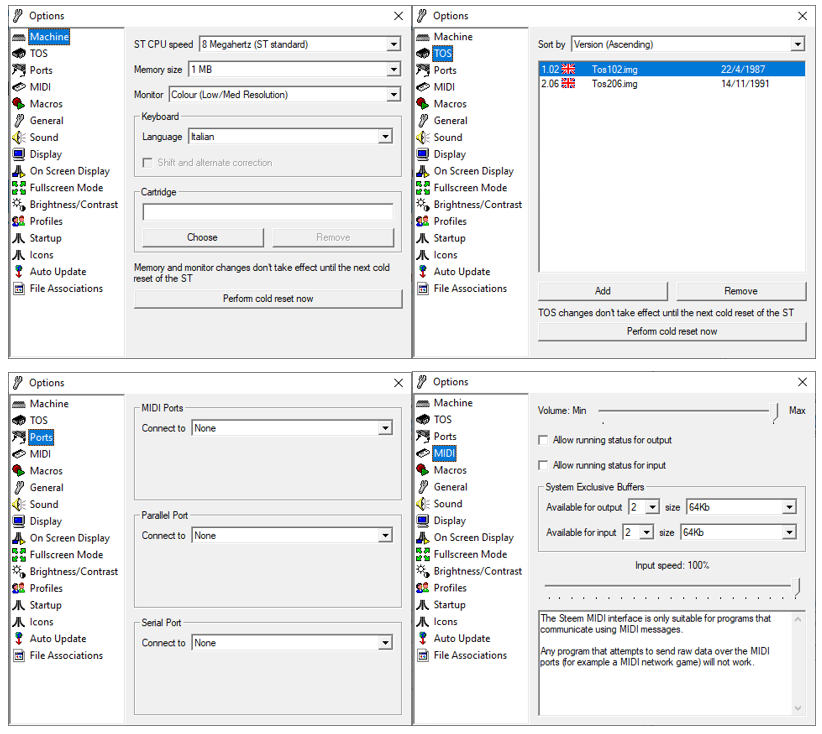
Task: Click Icons Atari icon in bottom-left window
Action: click(x=19, y=622)
